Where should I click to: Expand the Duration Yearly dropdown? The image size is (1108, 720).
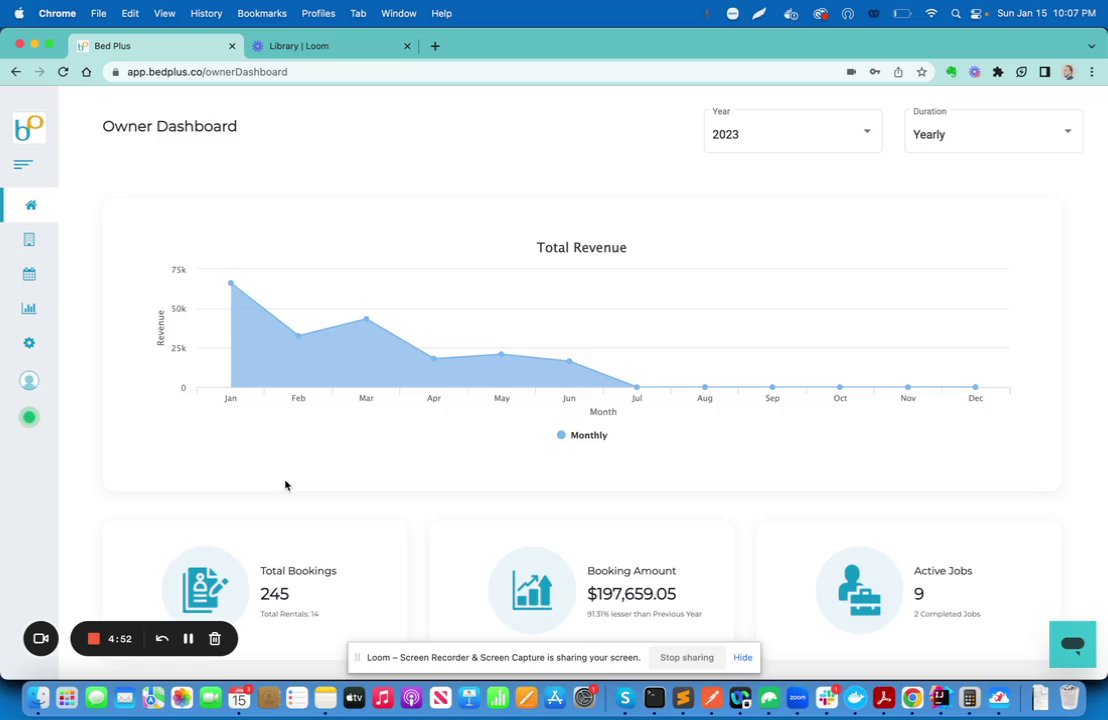(x=993, y=131)
